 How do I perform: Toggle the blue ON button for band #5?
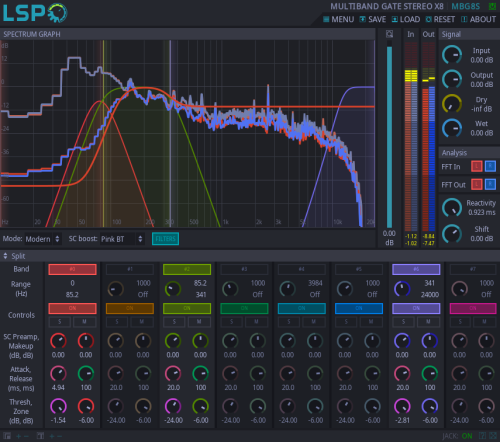pos(359,308)
